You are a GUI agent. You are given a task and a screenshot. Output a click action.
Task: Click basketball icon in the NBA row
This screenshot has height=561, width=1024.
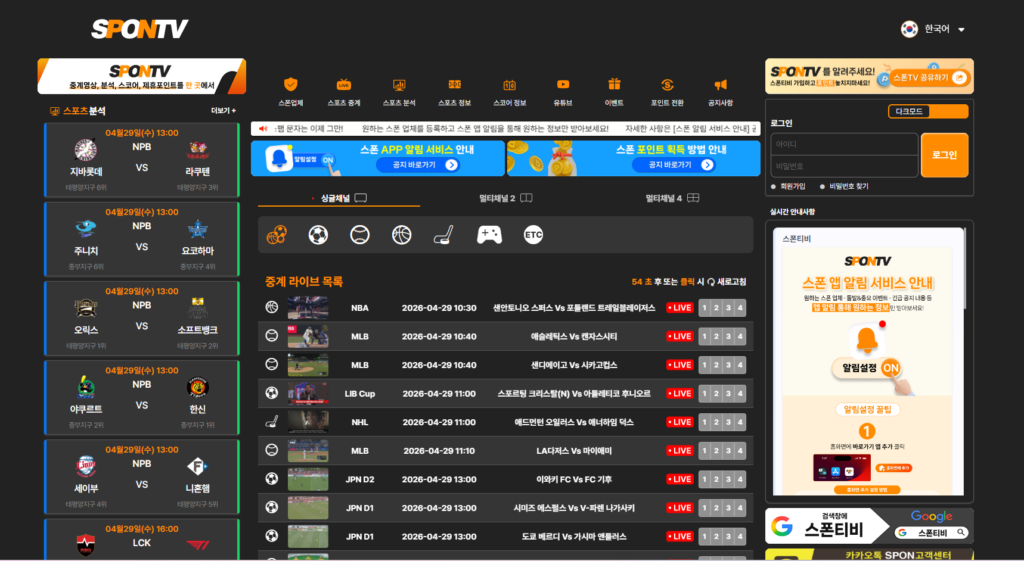(x=272, y=307)
